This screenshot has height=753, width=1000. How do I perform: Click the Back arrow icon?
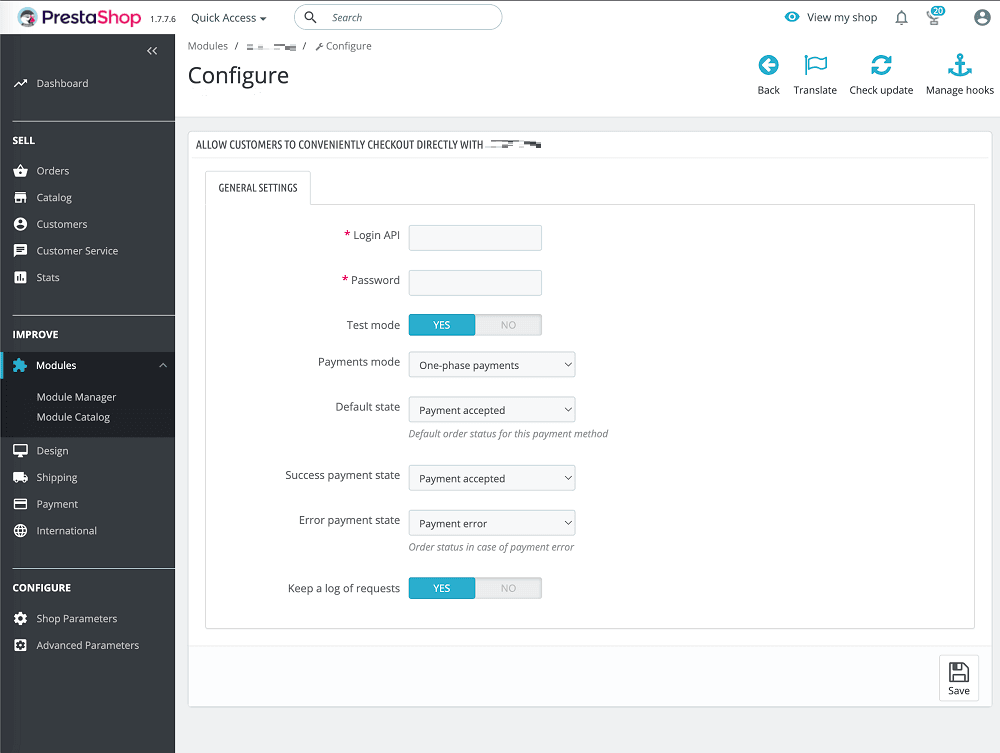pos(768,65)
